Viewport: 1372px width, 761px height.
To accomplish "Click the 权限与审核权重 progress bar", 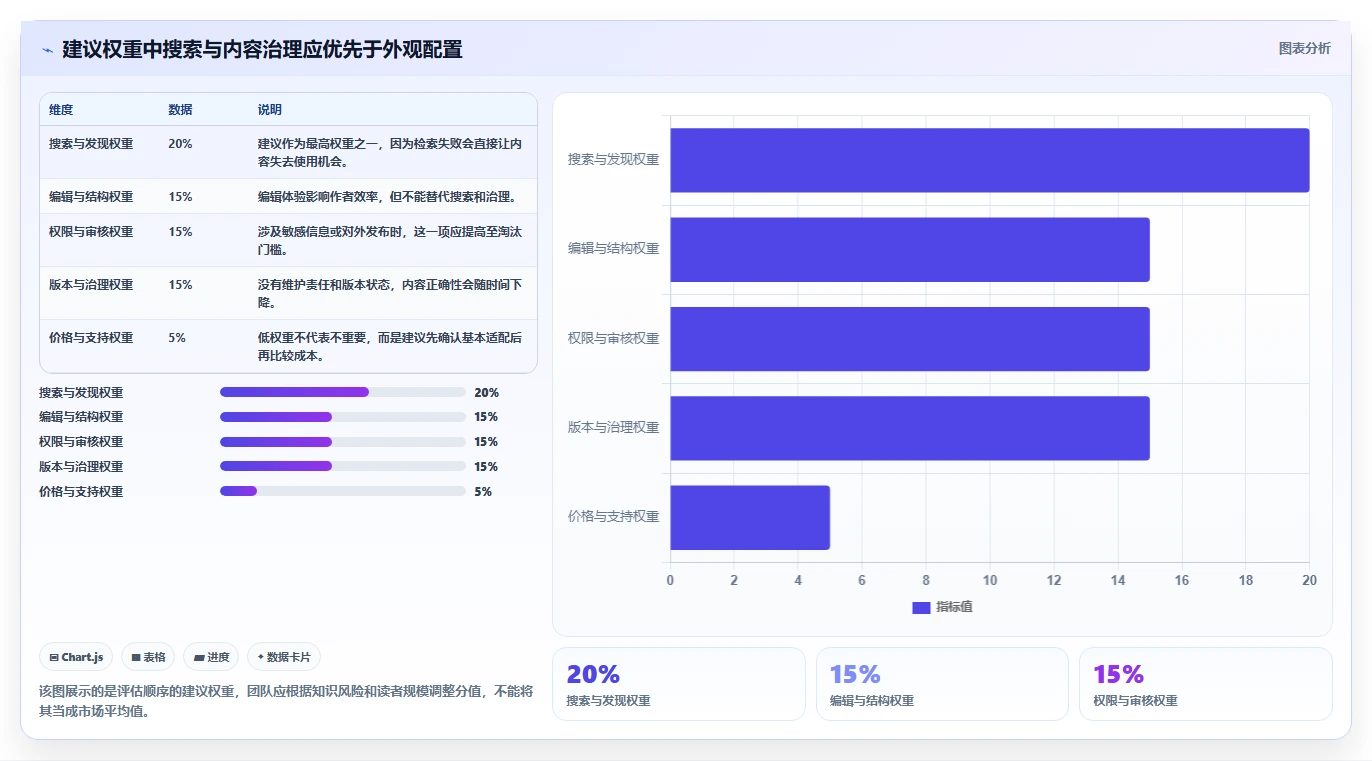I will coord(343,442).
